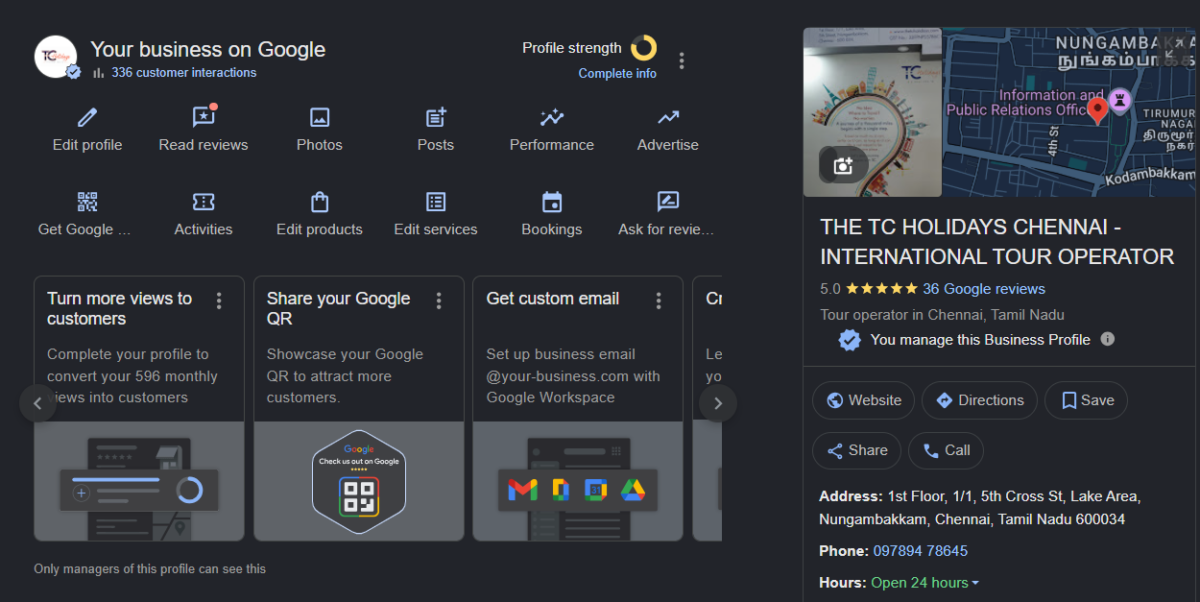Screen dimensions: 1200x602
Task: Click the TC business logo avatar
Action: 56,57
